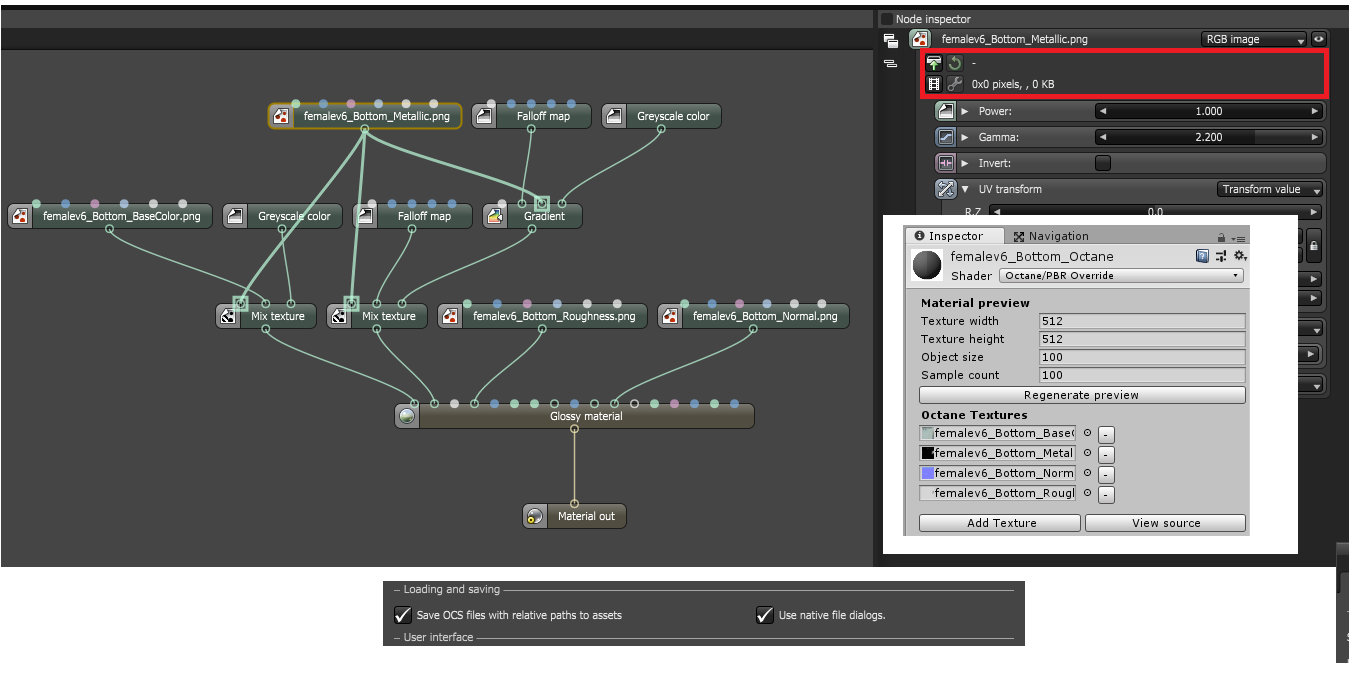Click the Regenerate preview button
The height and width of the screenshot is (684, 1349).
pyautogui.click(x=1082, y=395)
